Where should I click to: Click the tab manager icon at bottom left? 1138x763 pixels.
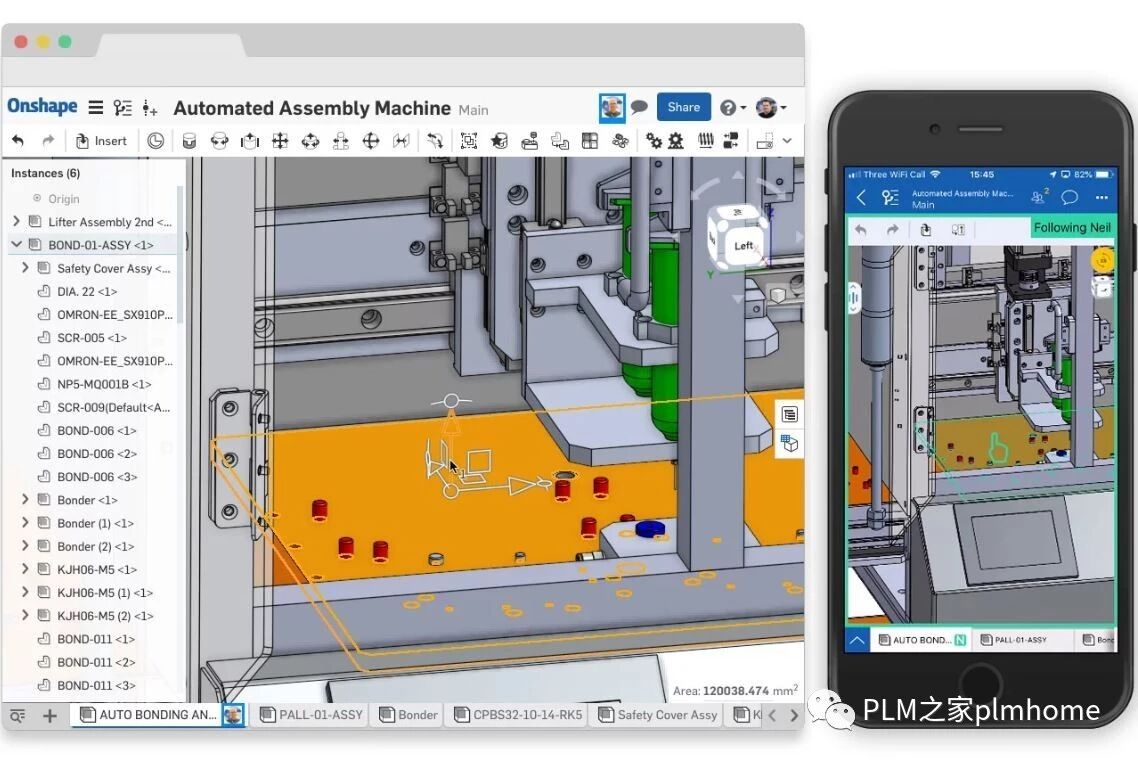coord(17,716)
